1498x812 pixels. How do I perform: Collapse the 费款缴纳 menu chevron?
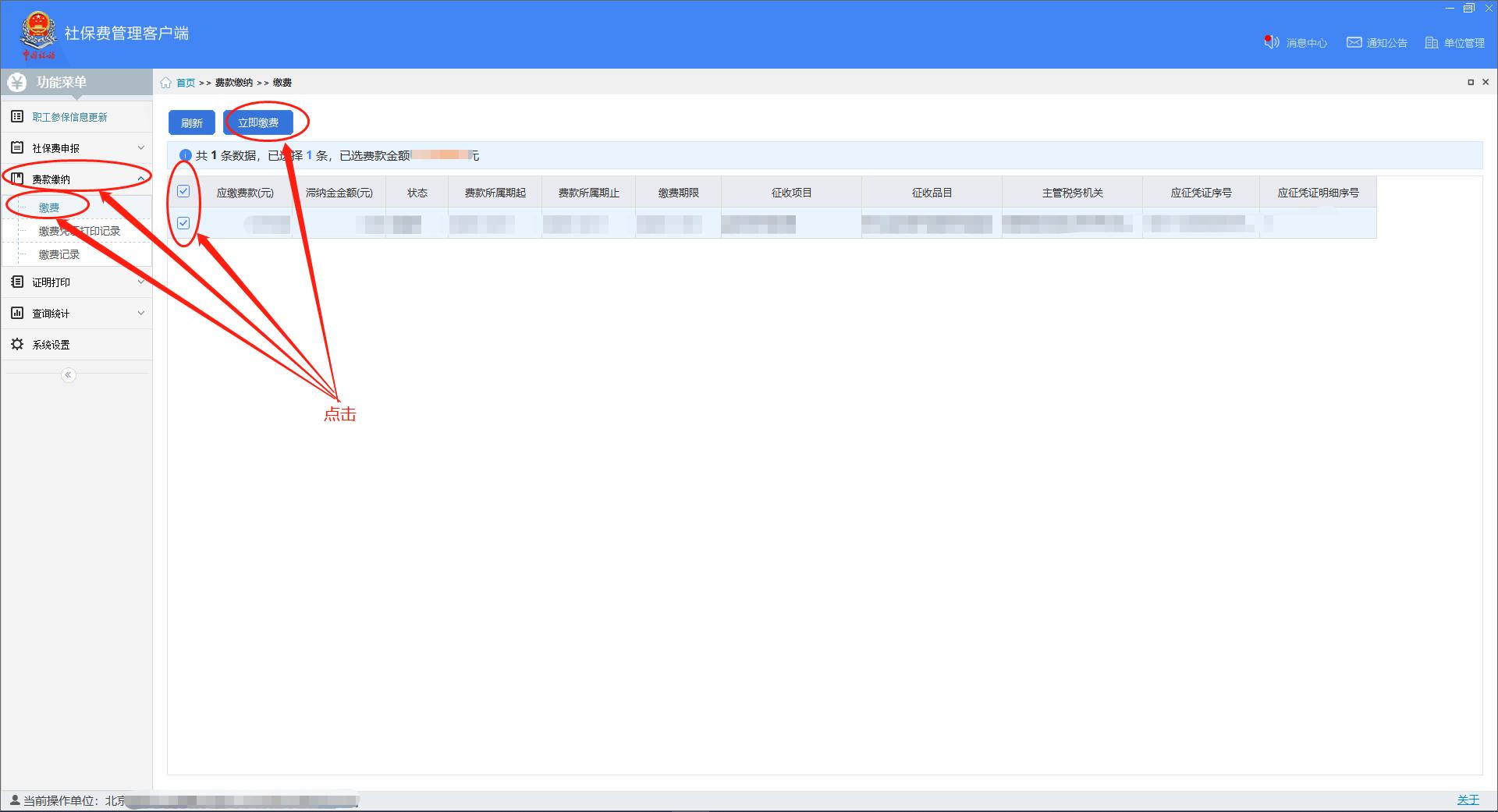click(141, 179)
